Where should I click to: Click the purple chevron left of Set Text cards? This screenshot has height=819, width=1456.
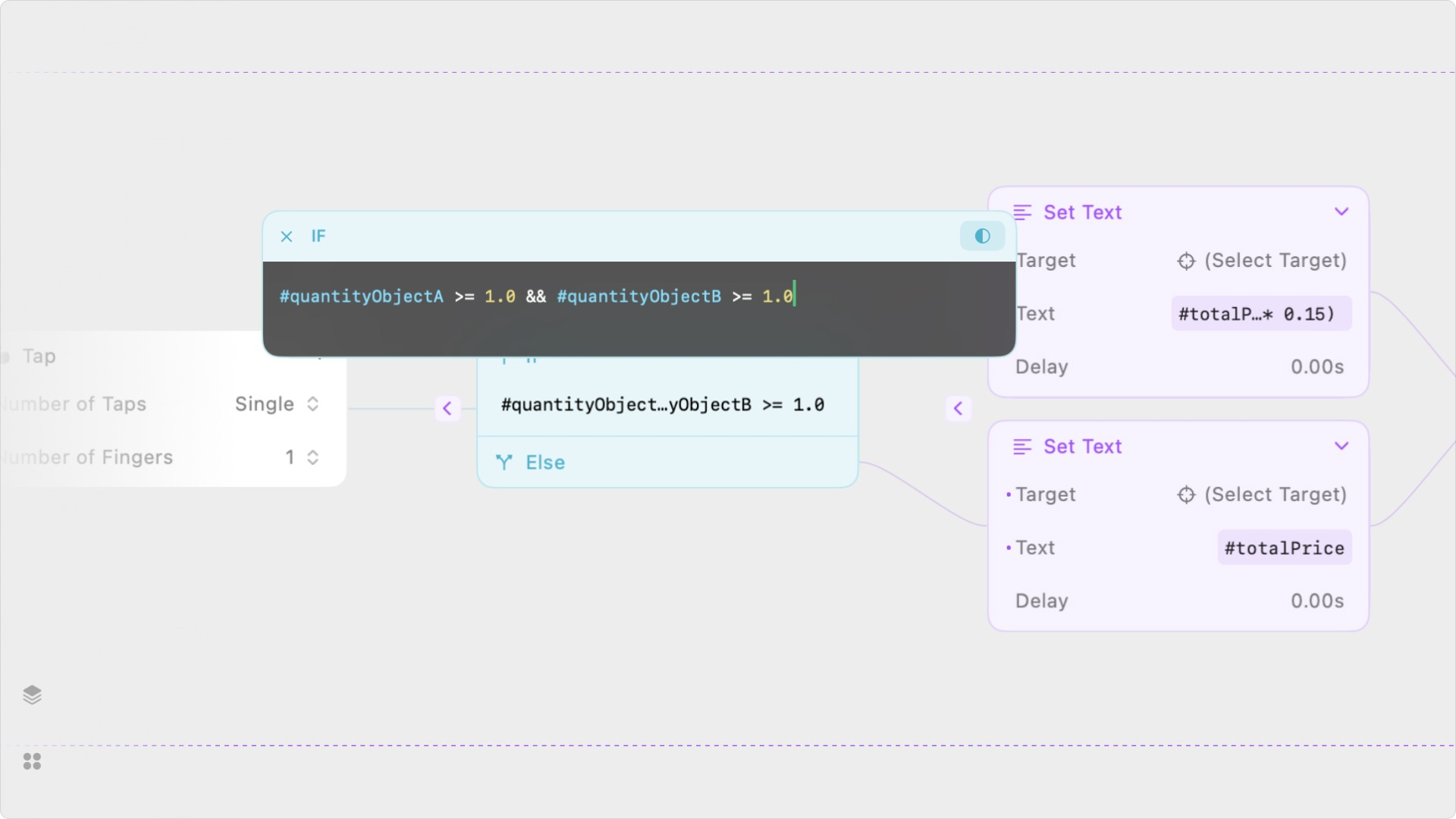959,409
